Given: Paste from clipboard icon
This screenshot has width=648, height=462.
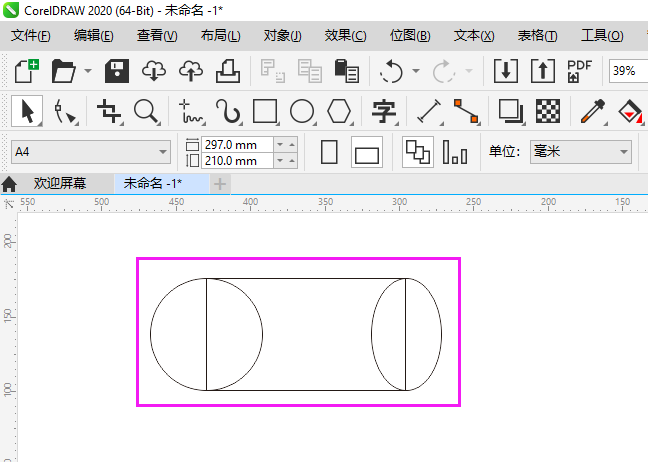Looking at the screenshot, I should 346,71.
